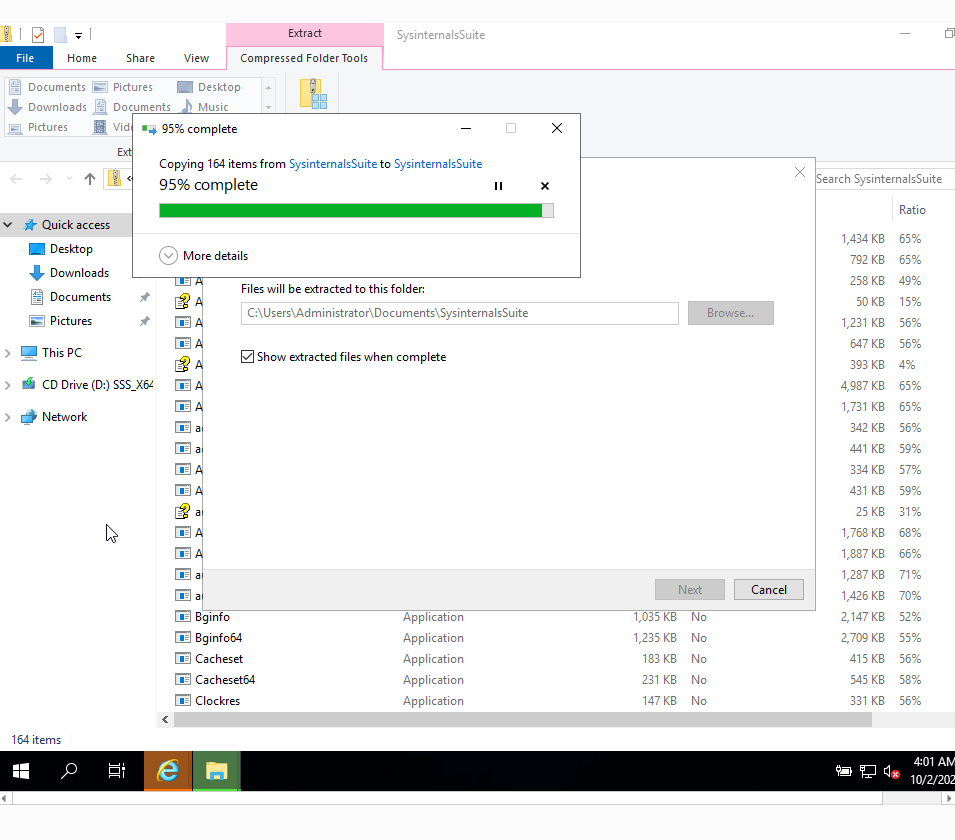
Task: Cancel the copy with the X icon
Action: [544, 186]
